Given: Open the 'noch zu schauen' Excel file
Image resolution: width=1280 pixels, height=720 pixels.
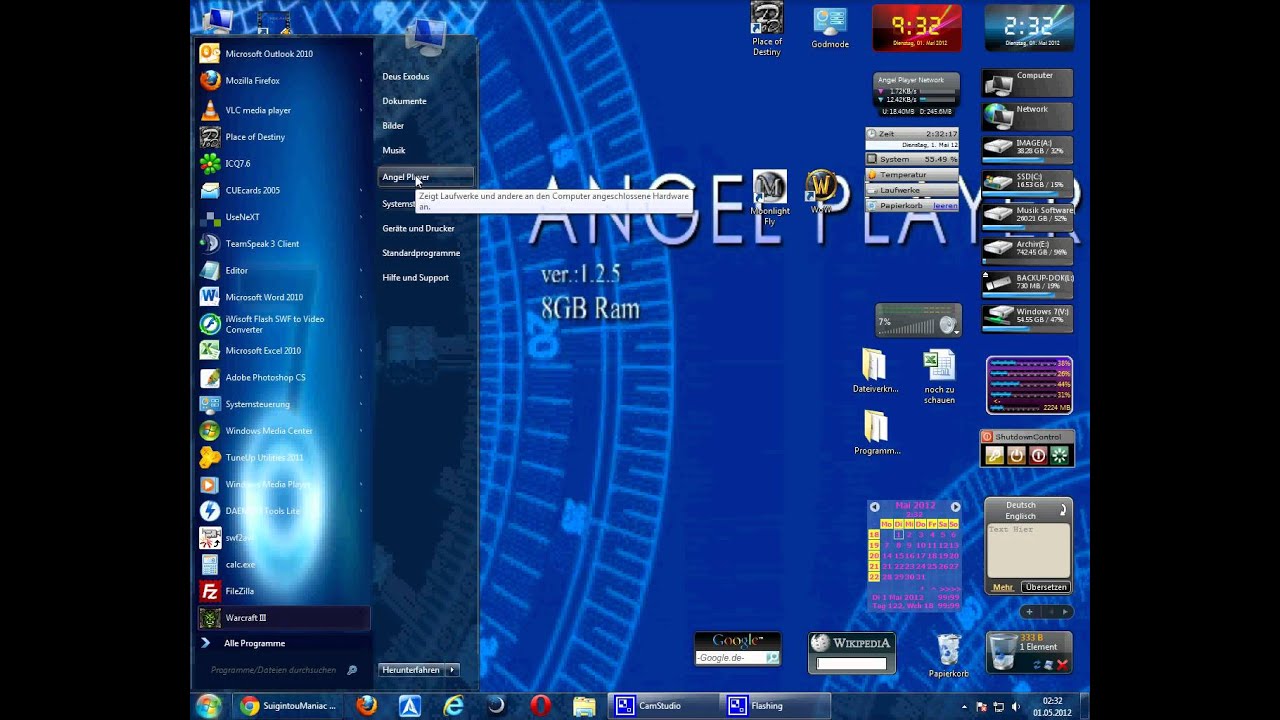Looking at the screenshot, I should pyautogui.click(x=939, y=378).
